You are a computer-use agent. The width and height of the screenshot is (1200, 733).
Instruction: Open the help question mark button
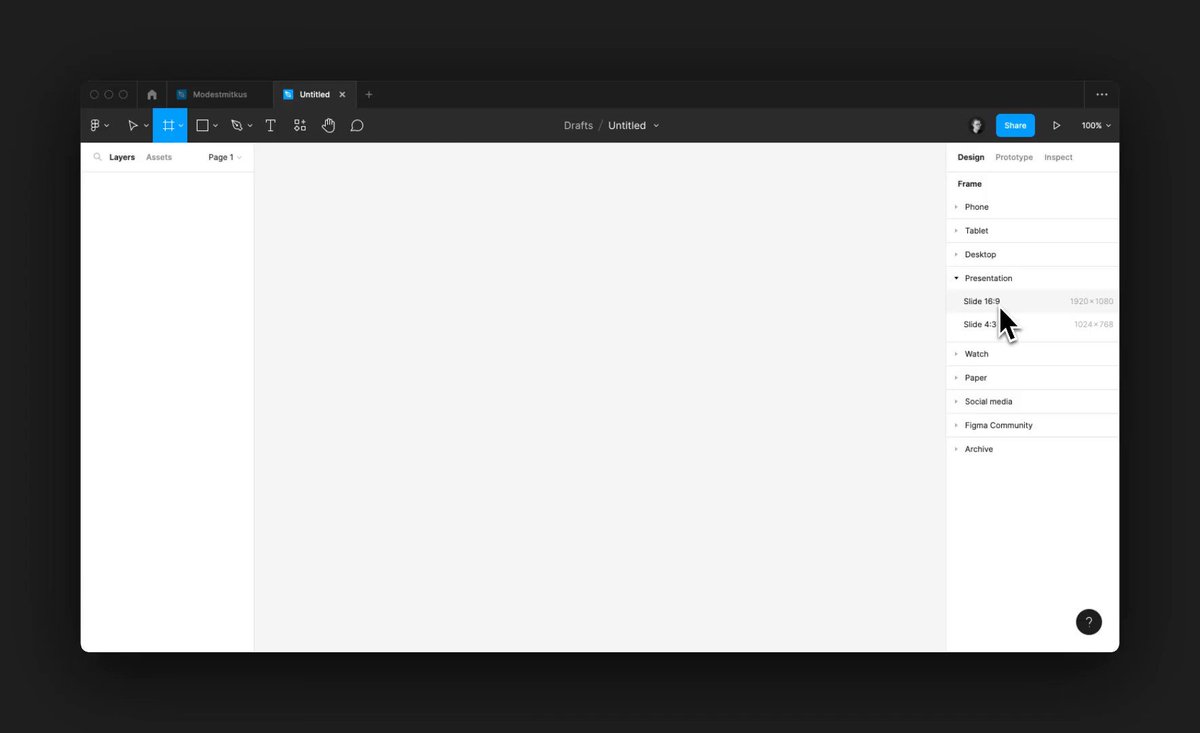[x=1089, y=622]
